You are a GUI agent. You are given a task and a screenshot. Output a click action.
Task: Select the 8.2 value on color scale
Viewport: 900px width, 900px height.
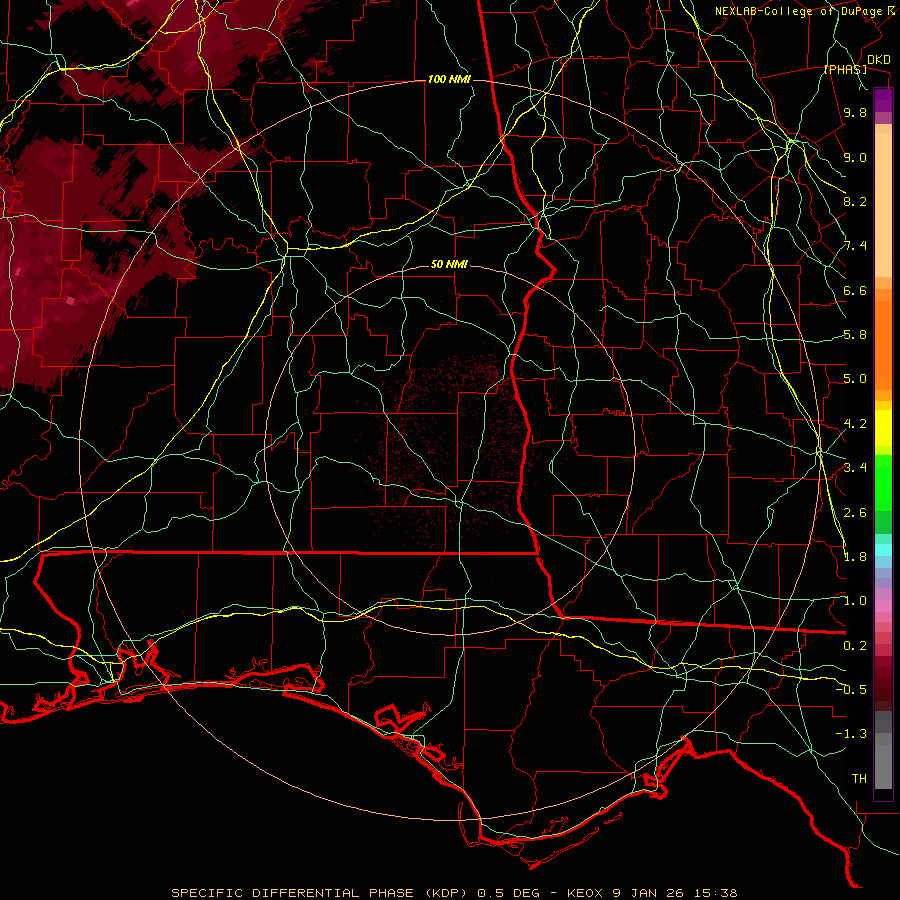(855, 201)
